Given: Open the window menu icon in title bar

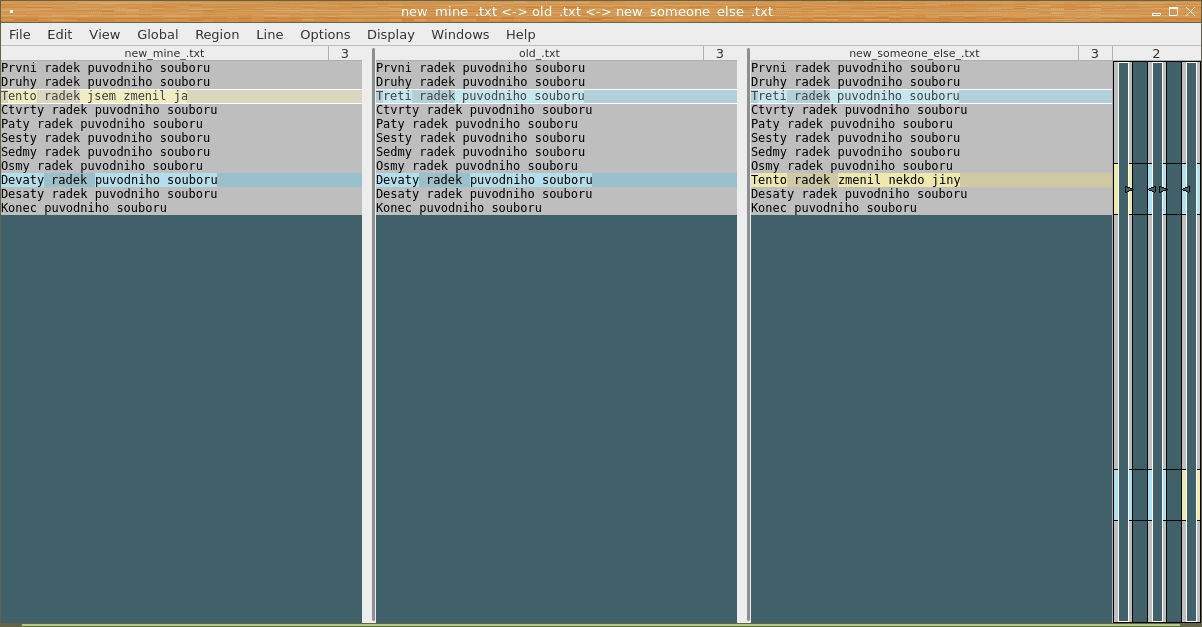Looking at the screenshot, I should point(11,11).
